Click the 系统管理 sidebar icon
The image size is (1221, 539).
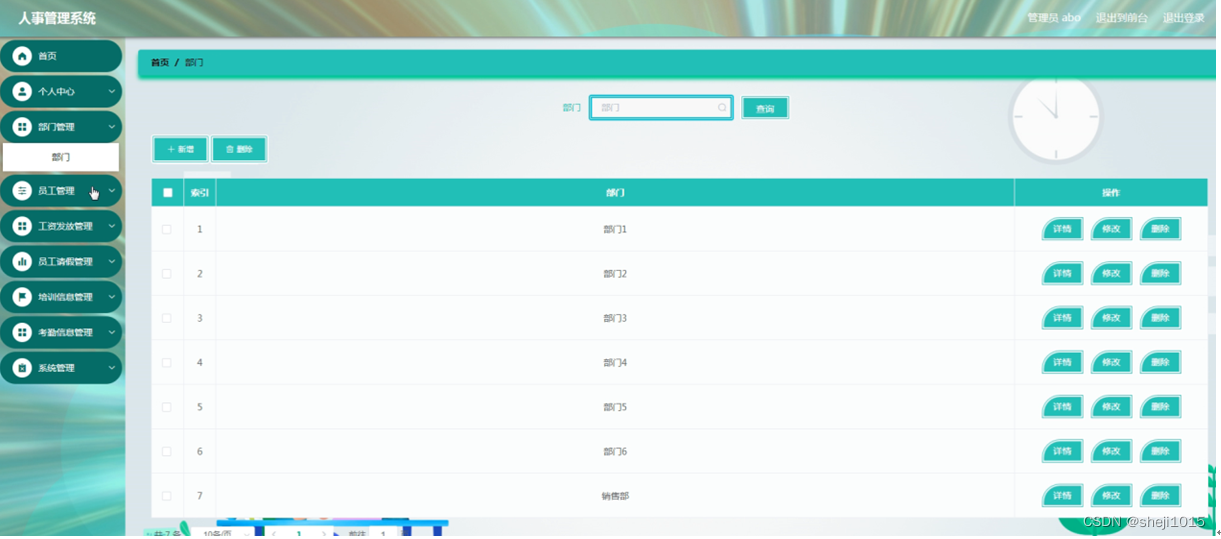point(22,368)
